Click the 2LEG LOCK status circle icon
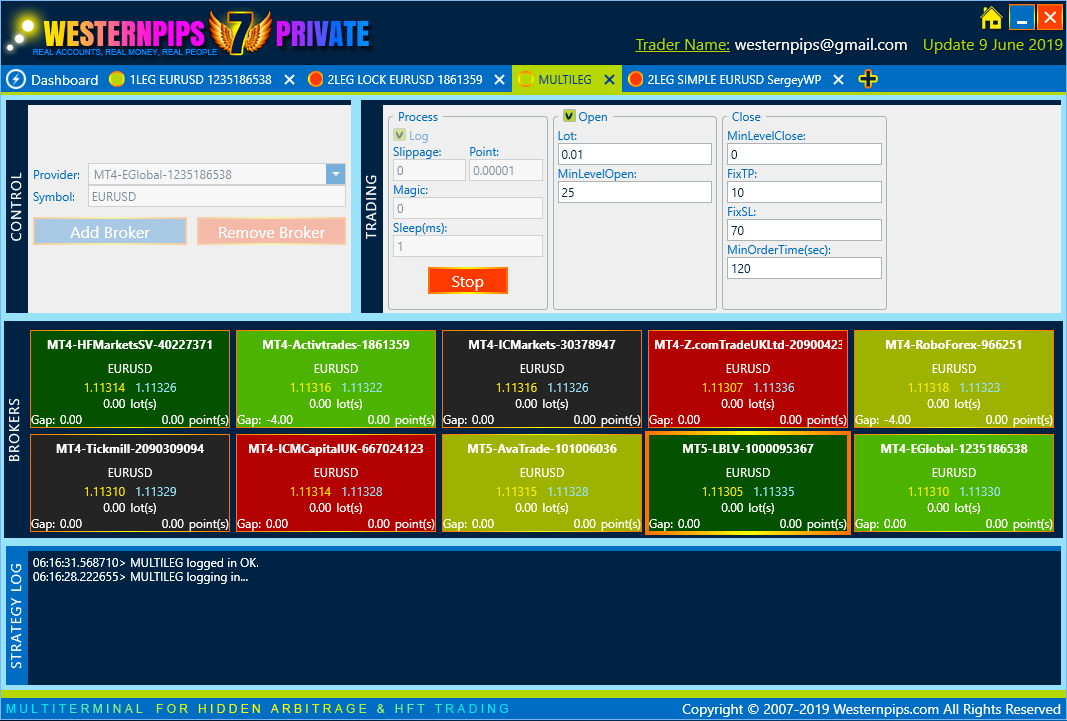The image size is (1067, 721). [315, 80]
